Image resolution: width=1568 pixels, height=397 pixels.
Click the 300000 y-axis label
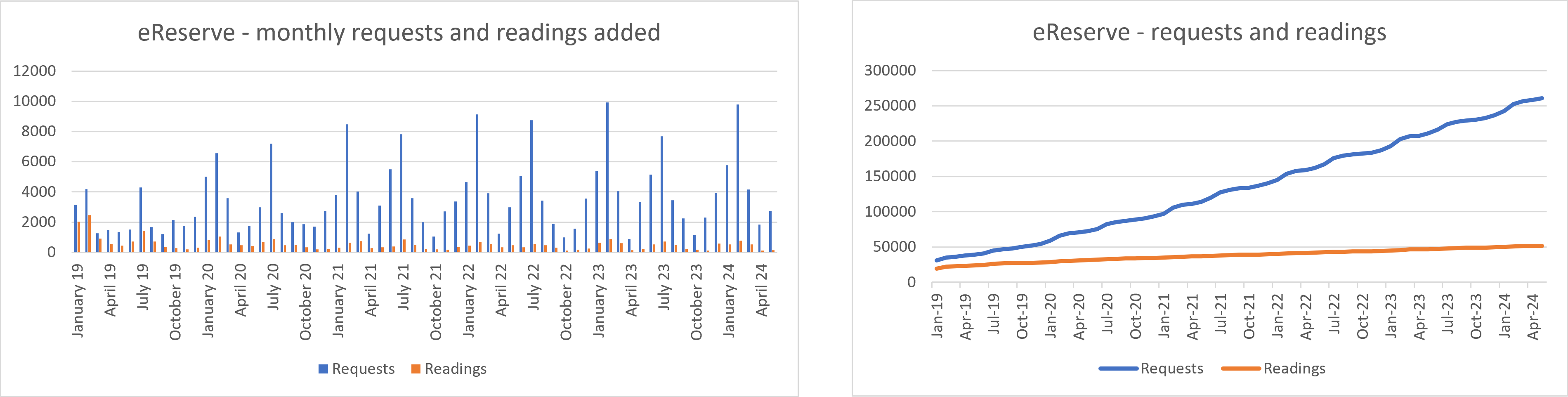(x=890, y=71)
